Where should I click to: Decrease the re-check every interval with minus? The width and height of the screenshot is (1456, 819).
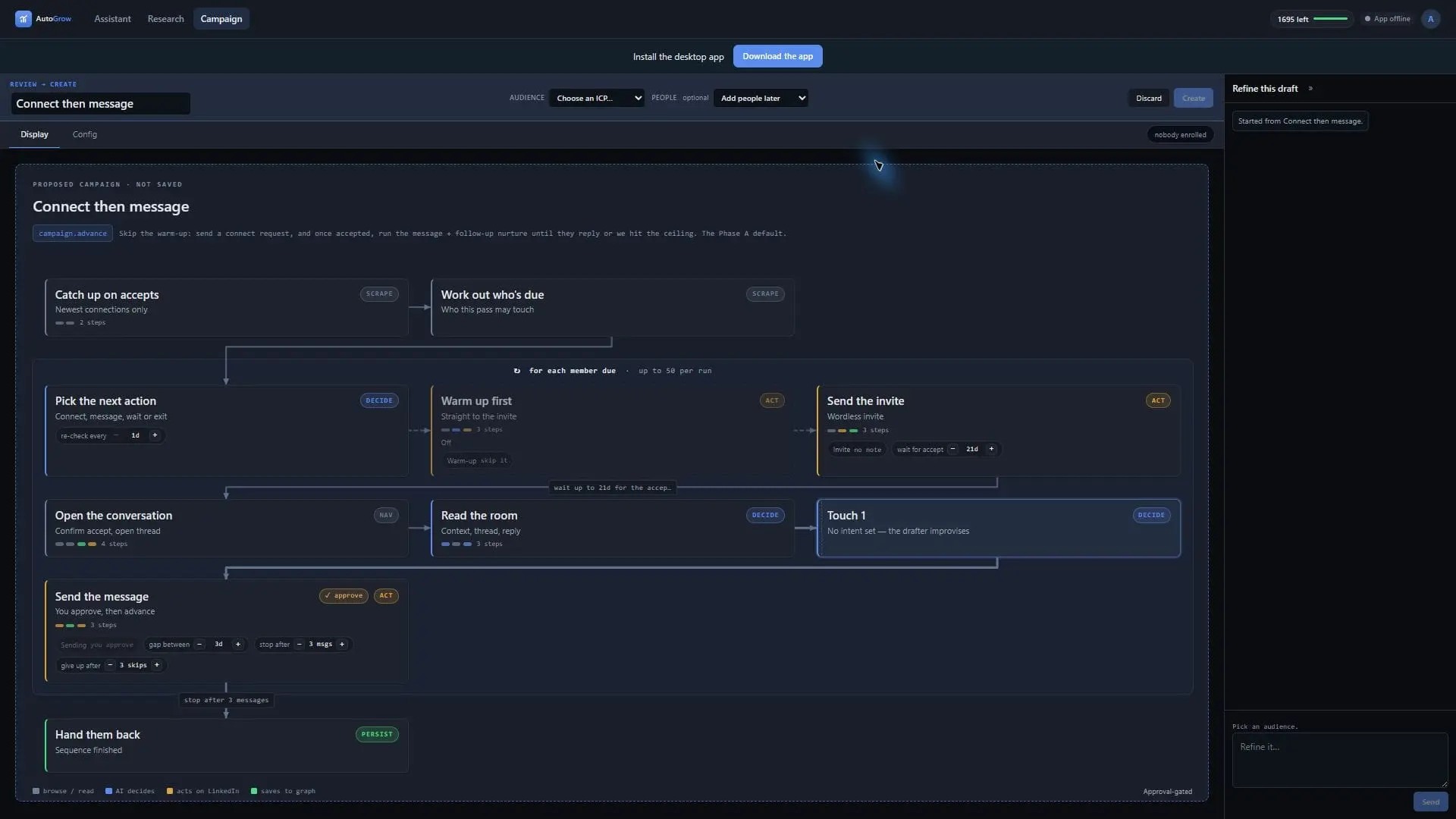[x=116, y=436]
